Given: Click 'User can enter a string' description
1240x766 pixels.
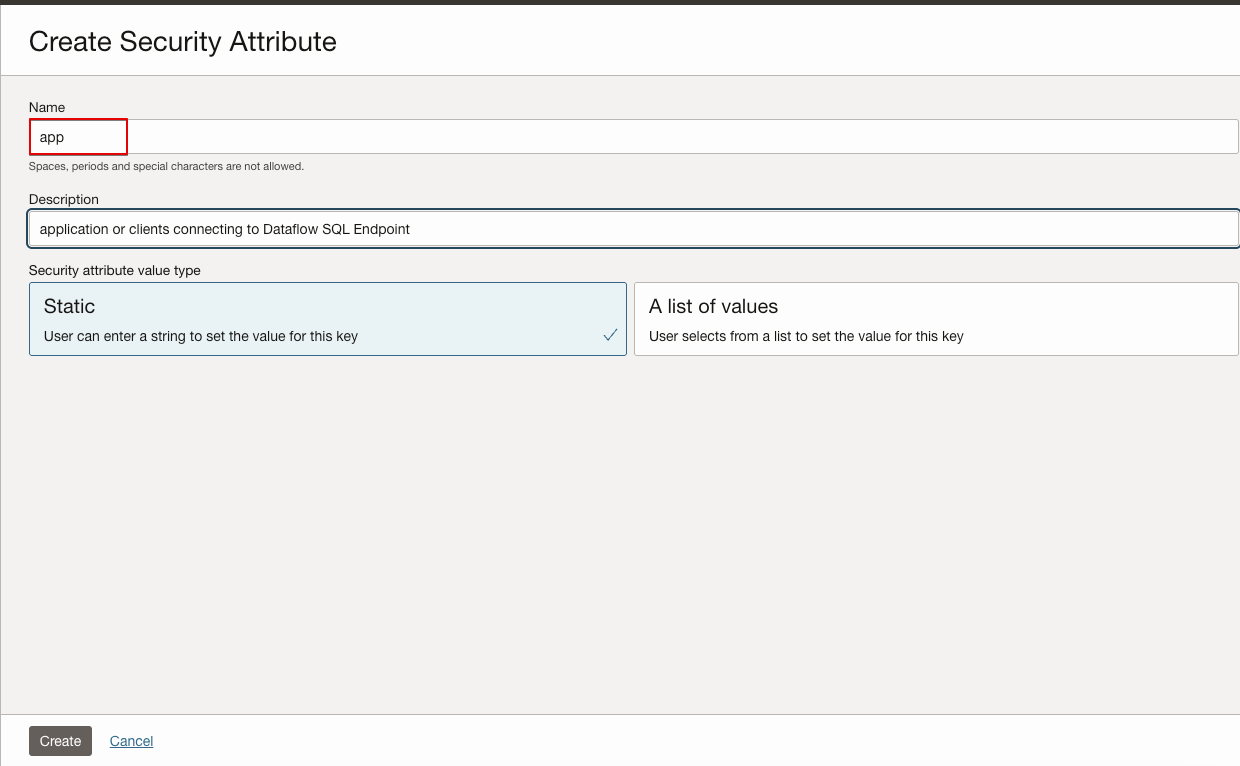Looking at the screenshot, I should 201,336.
